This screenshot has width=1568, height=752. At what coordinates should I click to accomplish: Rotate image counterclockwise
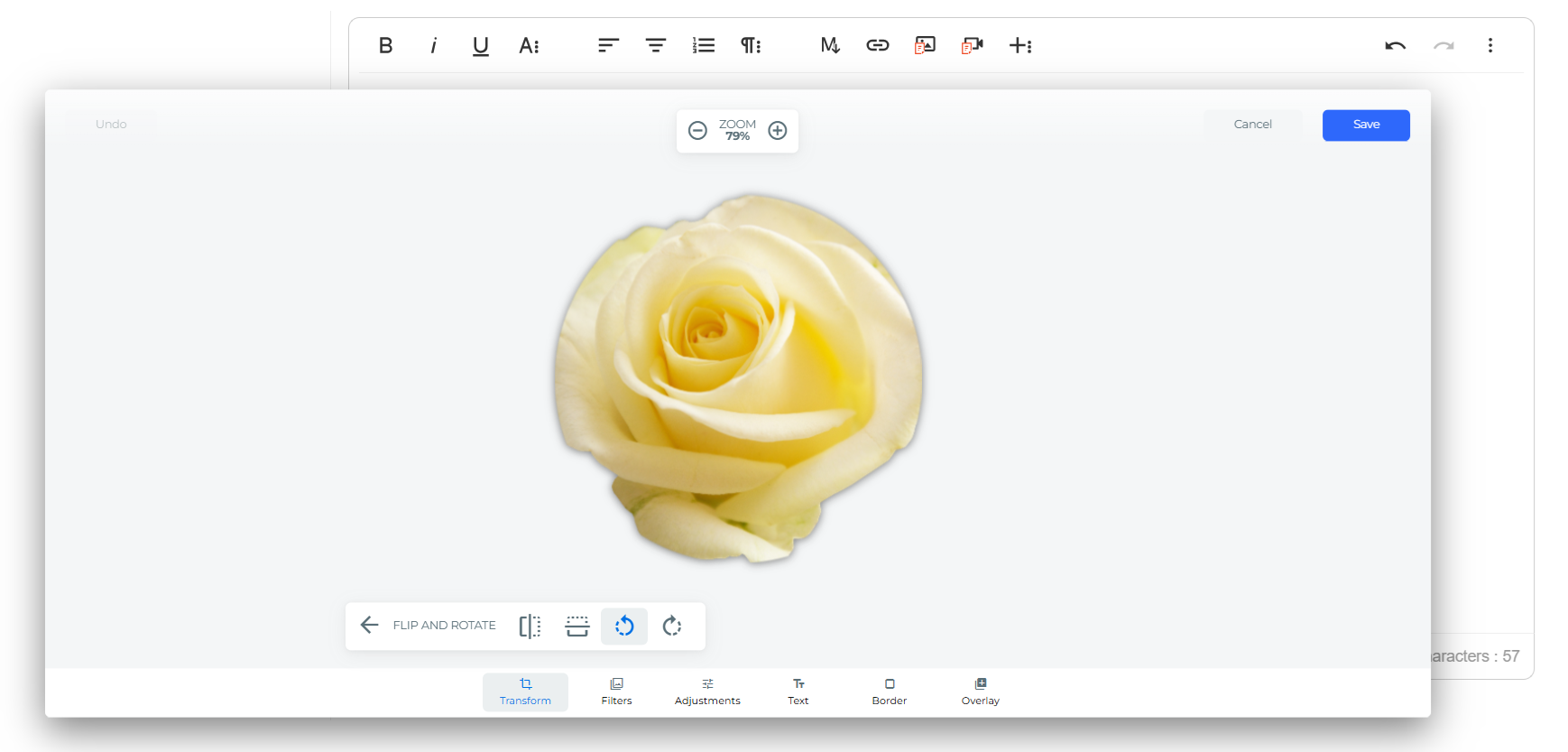pyautogui.click(x=624, y=626)
